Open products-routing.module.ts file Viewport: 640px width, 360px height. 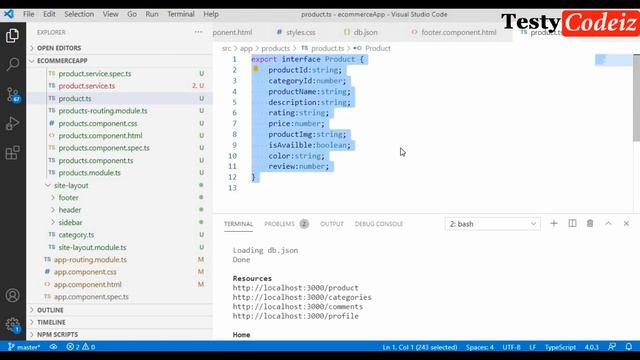coord(120,111)
